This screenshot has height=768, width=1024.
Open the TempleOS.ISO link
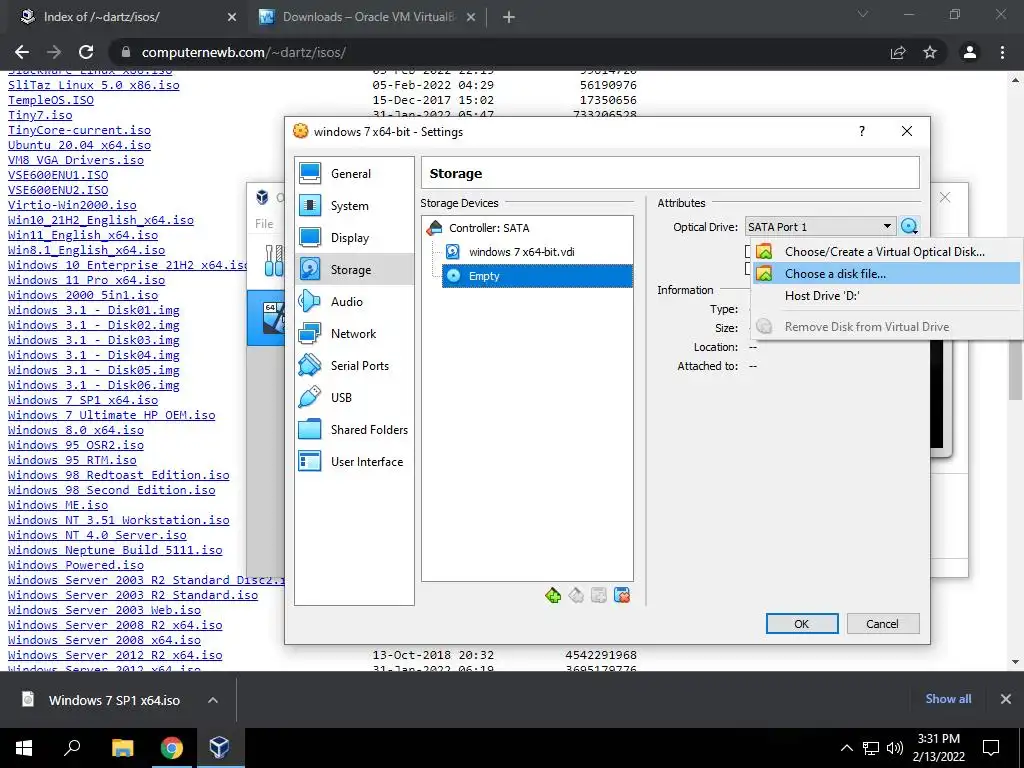(51, 100)
